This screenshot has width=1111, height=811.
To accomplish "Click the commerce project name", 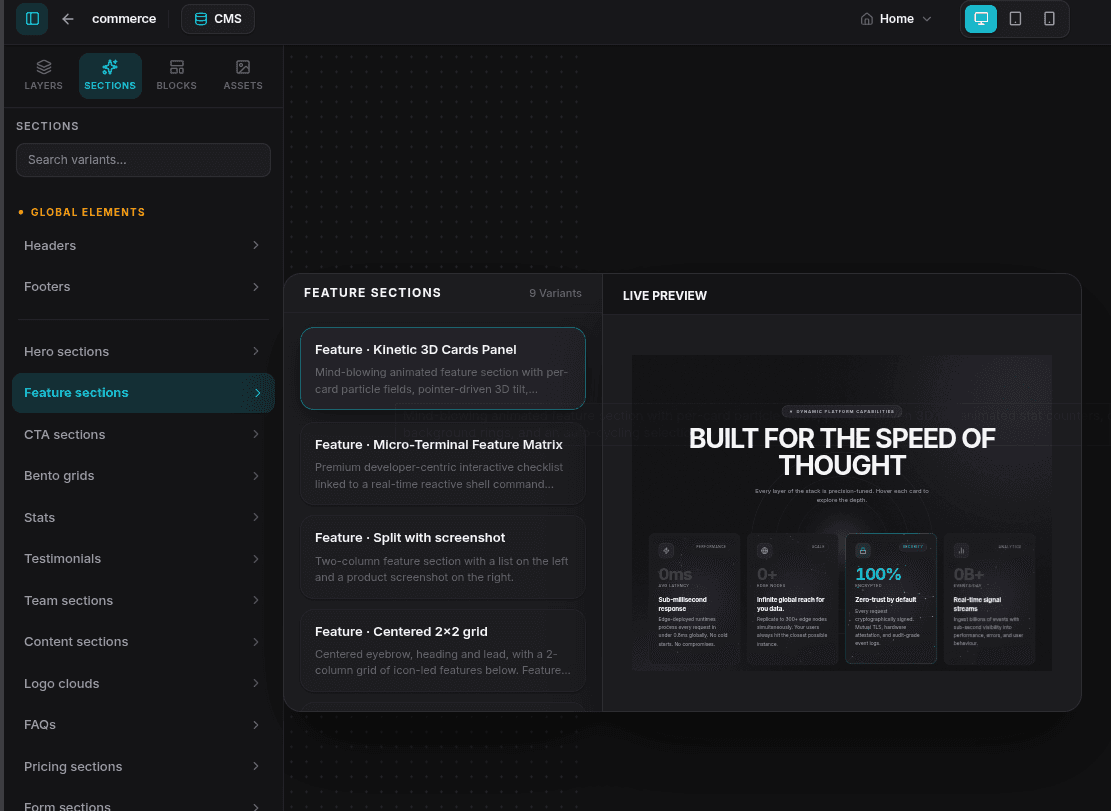I will 124,19.
